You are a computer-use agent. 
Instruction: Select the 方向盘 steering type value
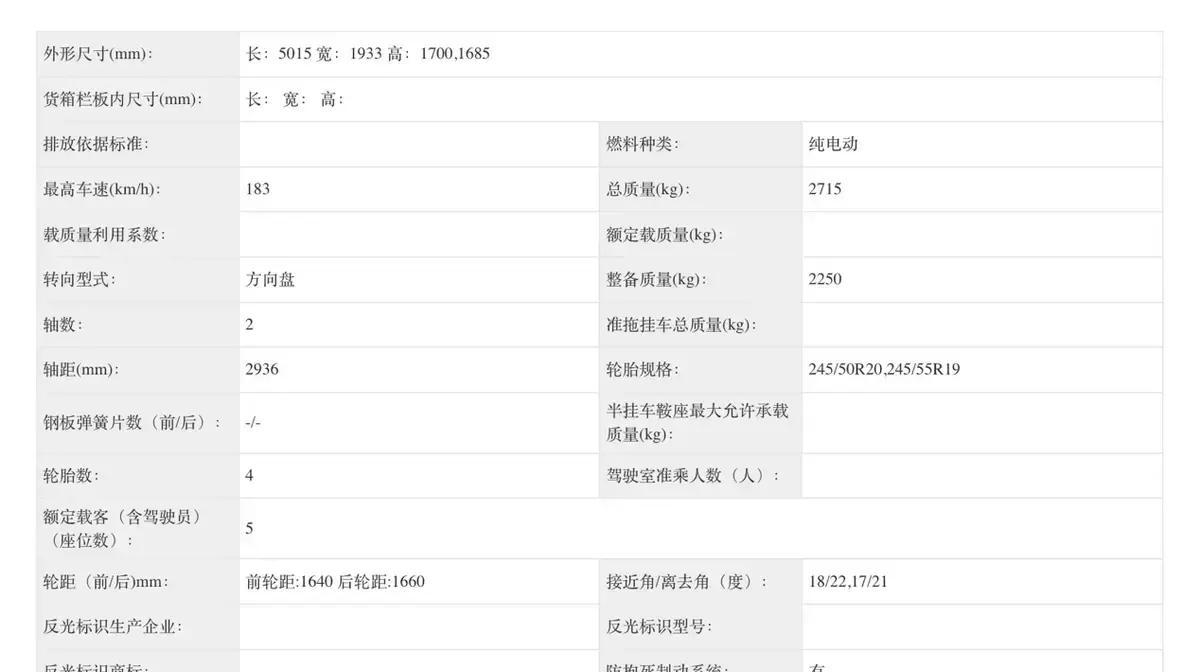tap(269, 277)
